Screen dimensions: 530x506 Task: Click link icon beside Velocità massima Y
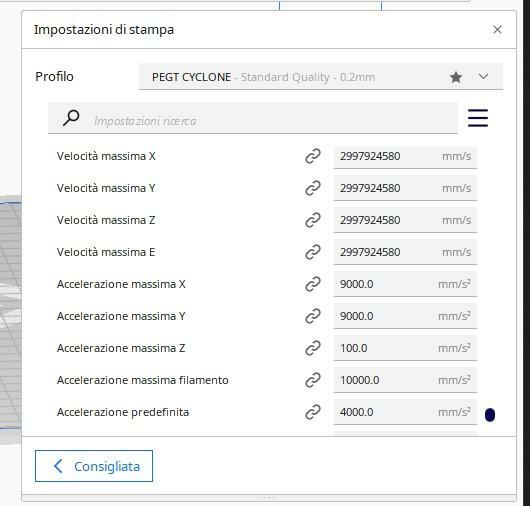click(313, 188)
